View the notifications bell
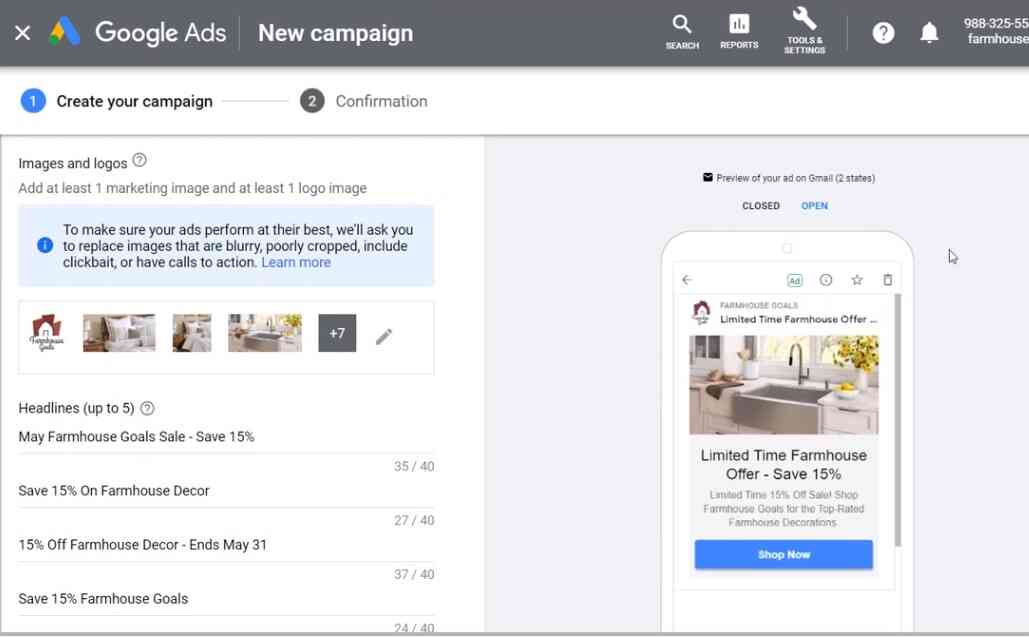This screenshot has height=637, width=1029. pyautogui.click(x=929, y=32)
